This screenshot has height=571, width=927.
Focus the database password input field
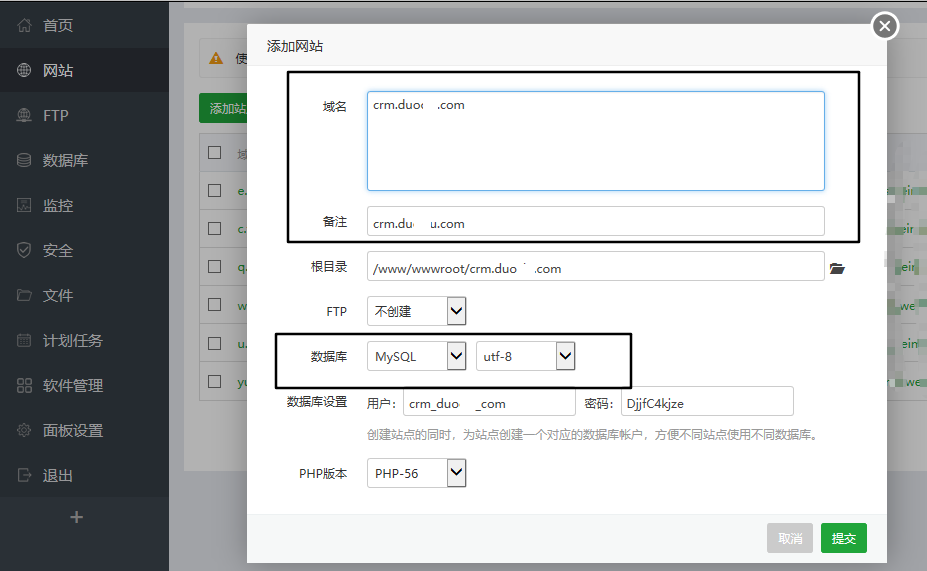coord(707,403)
